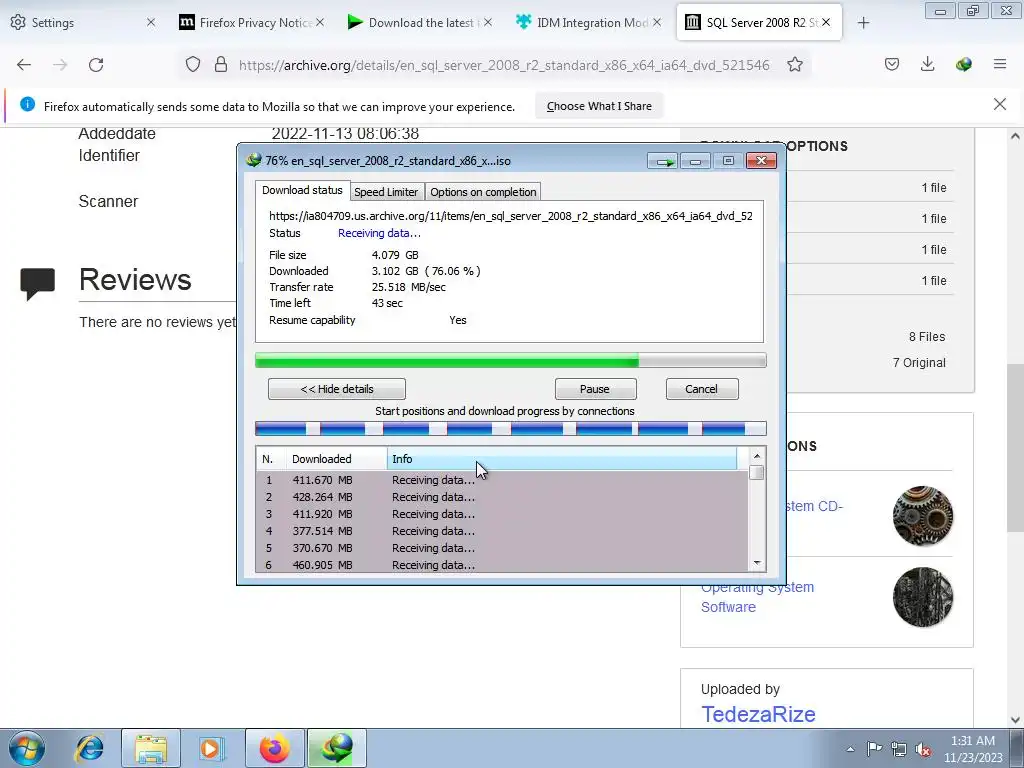This screenshot has width=1024, height=768.
Task: Cancel the download
Action: click(x=701, y=389)
